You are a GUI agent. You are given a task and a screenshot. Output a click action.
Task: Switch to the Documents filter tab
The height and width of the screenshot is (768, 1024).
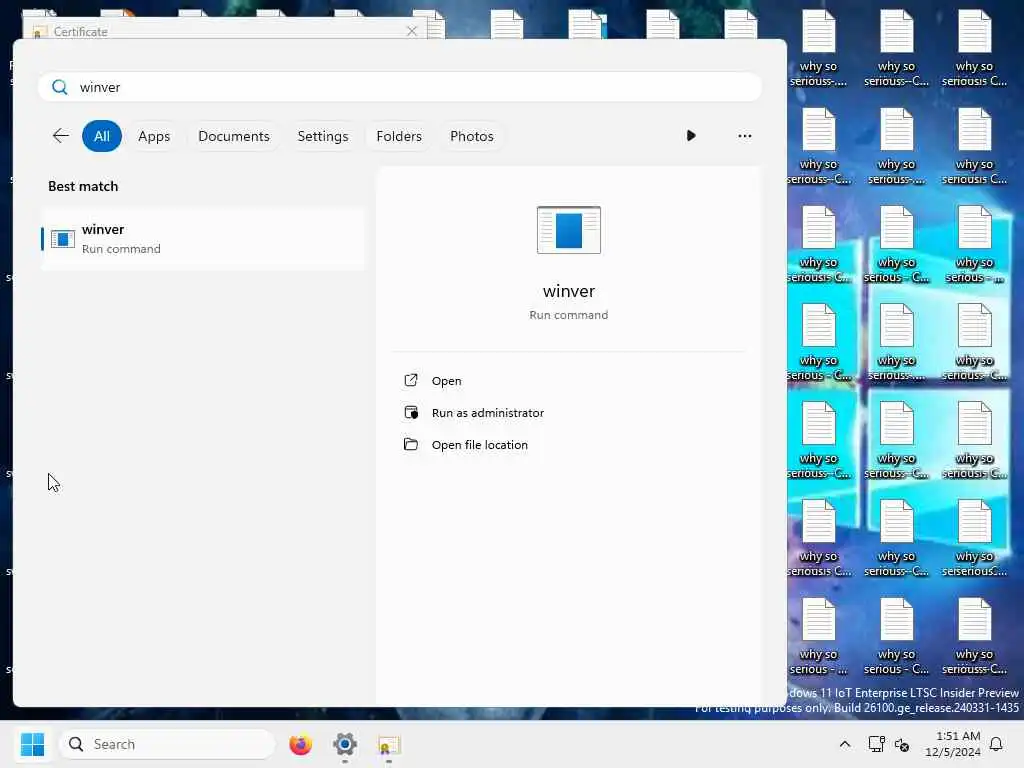234,136
